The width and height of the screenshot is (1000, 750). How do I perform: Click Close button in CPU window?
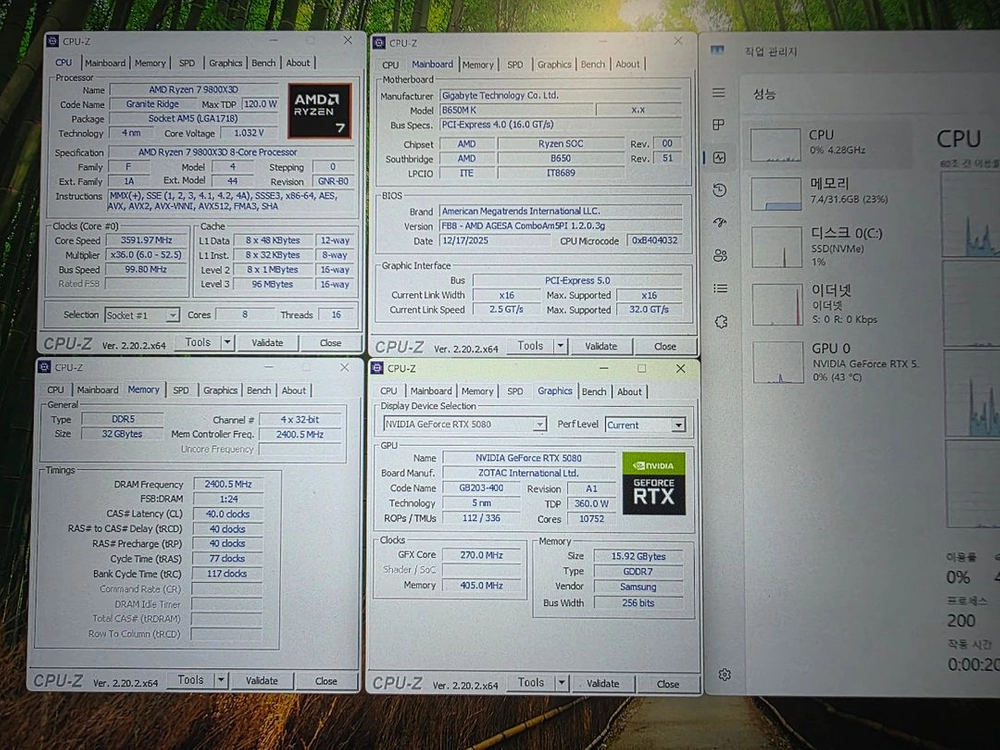tap(330, 342)
